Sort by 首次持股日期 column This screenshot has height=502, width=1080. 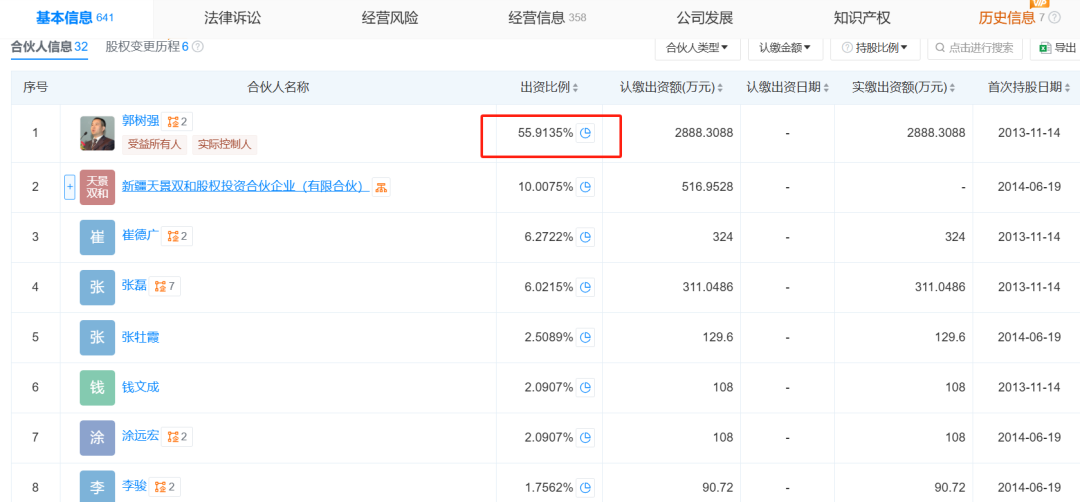point(1068,88)
